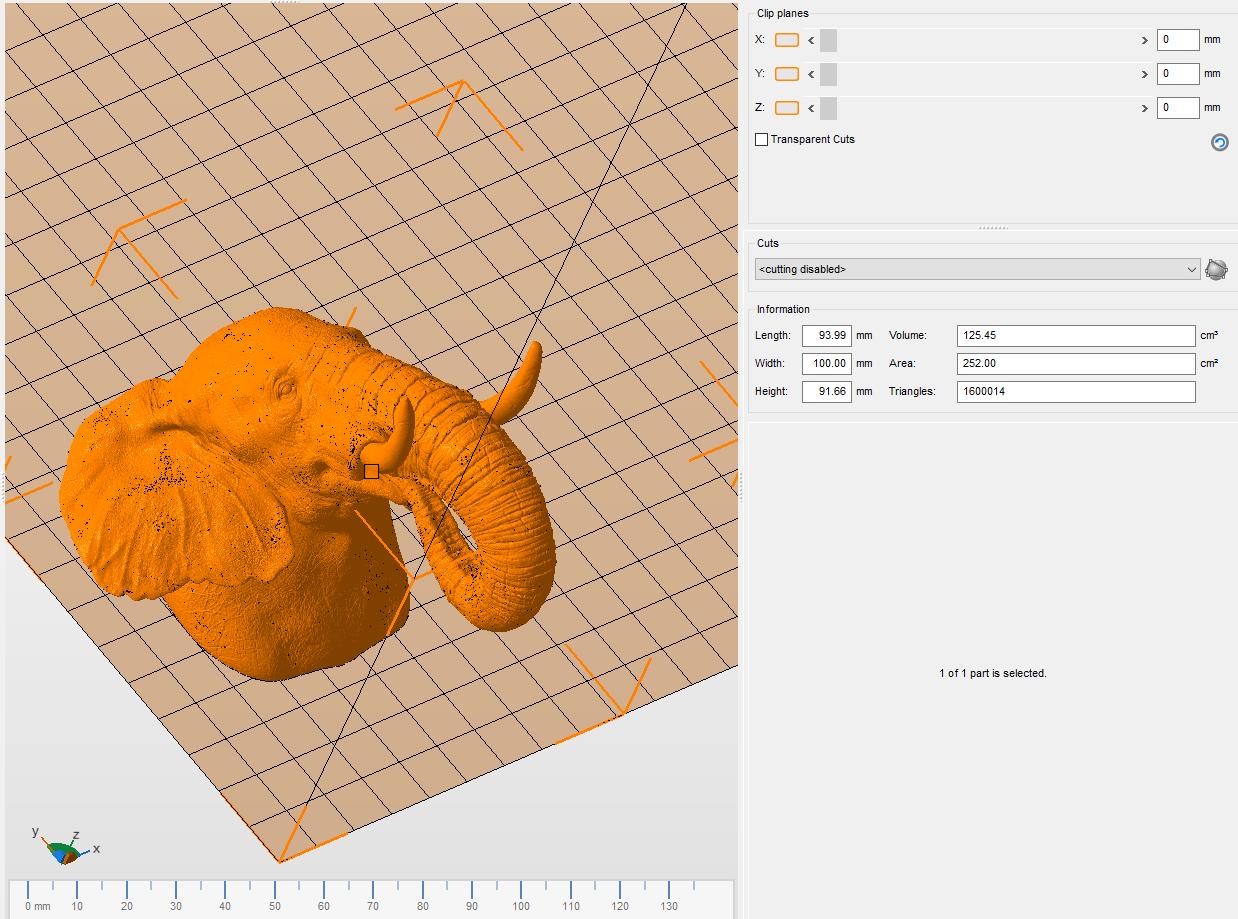Image resolution: width=1238 pixels, height=919 pixels.
Task: Click Z clip plane right arrow
Action: 1144,108
